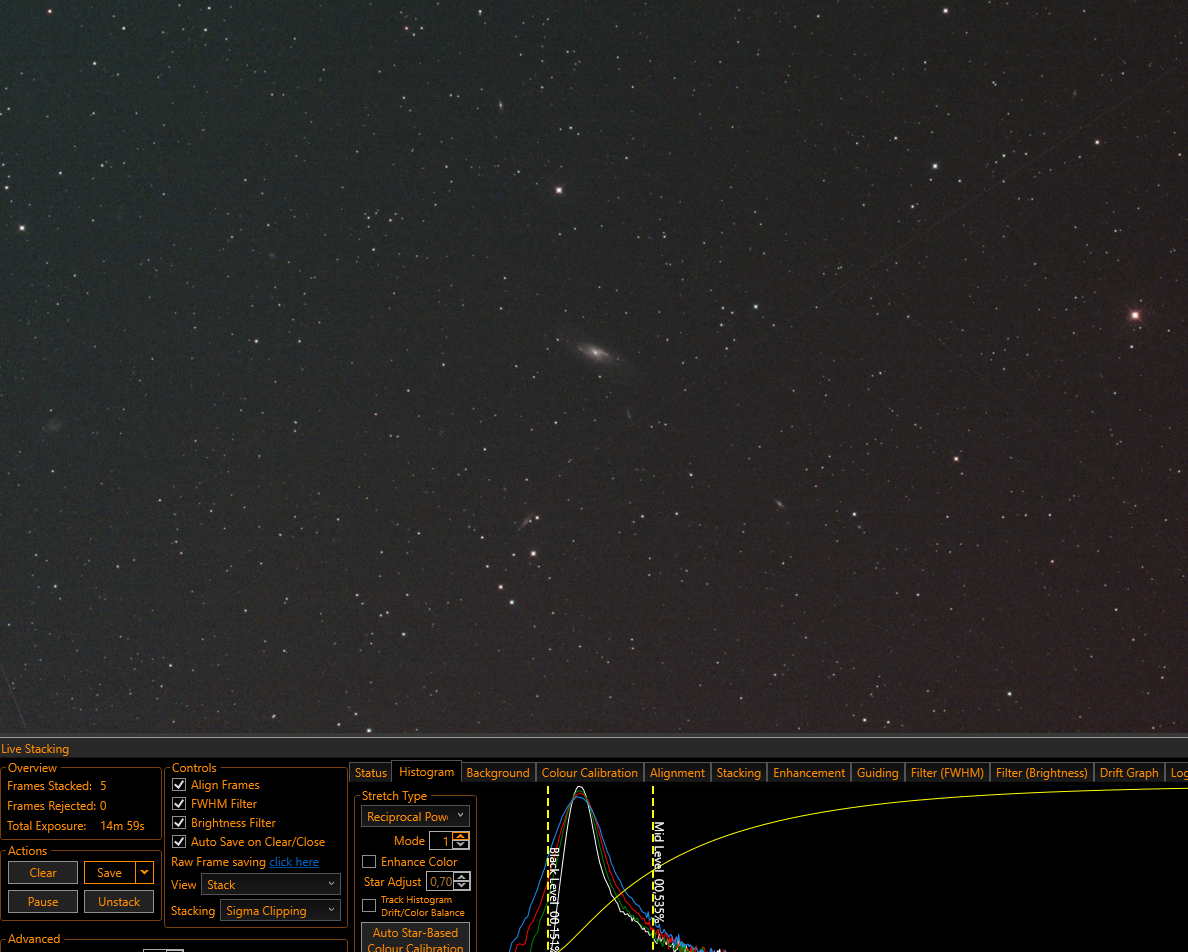The width and height of the screenshot is (1188, 952).
Task: Increase Star Adjust with up arrow
Action: pyautogui.click(x=461, y=877)
